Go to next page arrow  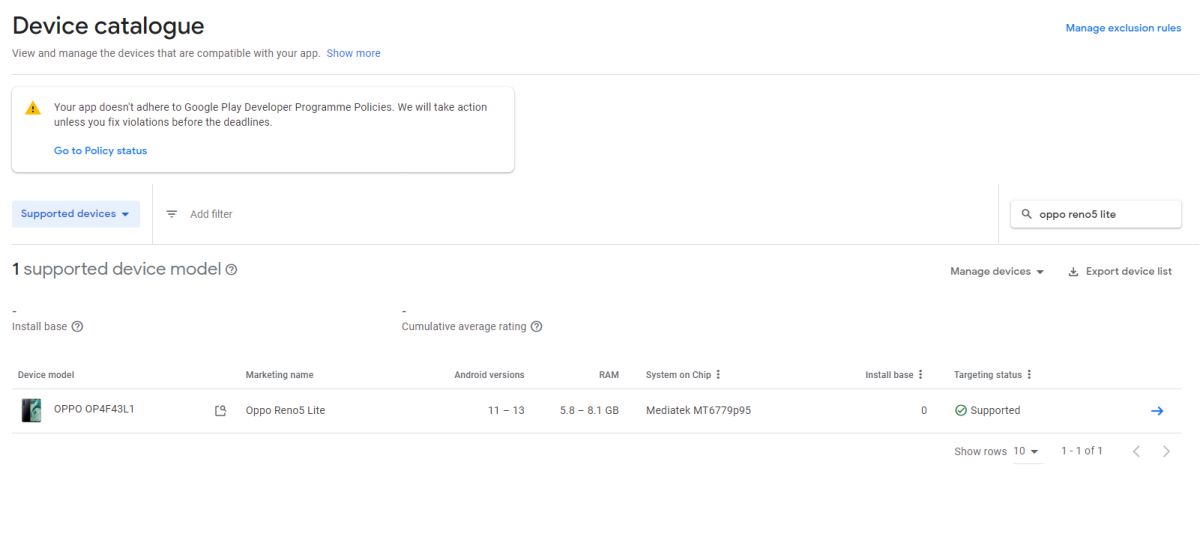(x=1166, y=452)
